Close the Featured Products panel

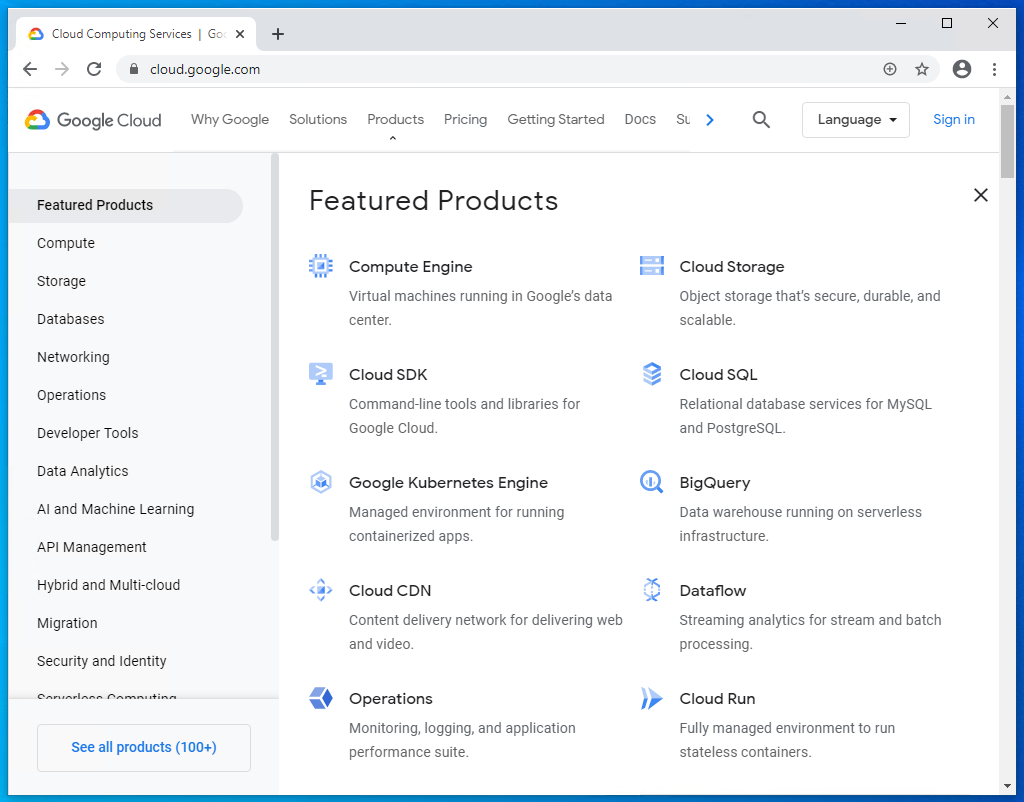click(x=980, y=195)
